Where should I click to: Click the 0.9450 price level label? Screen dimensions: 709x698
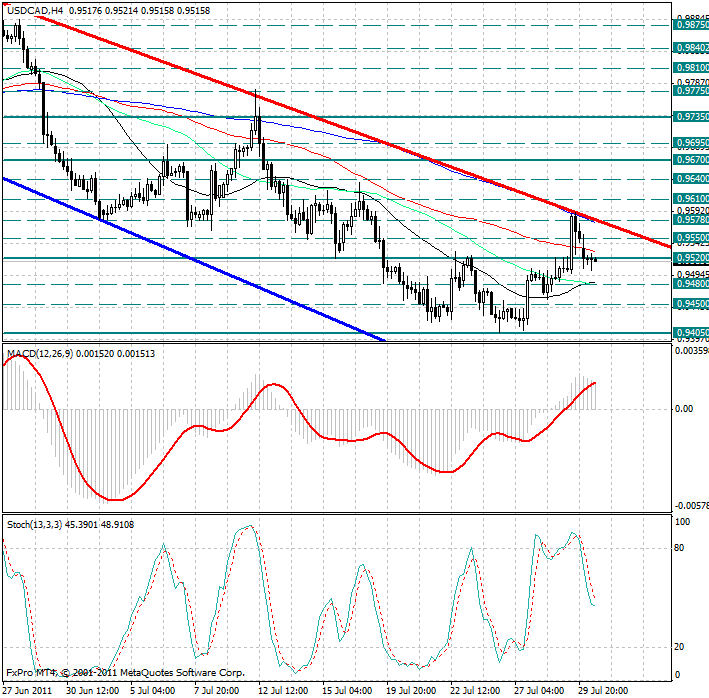tap(692, 303)
